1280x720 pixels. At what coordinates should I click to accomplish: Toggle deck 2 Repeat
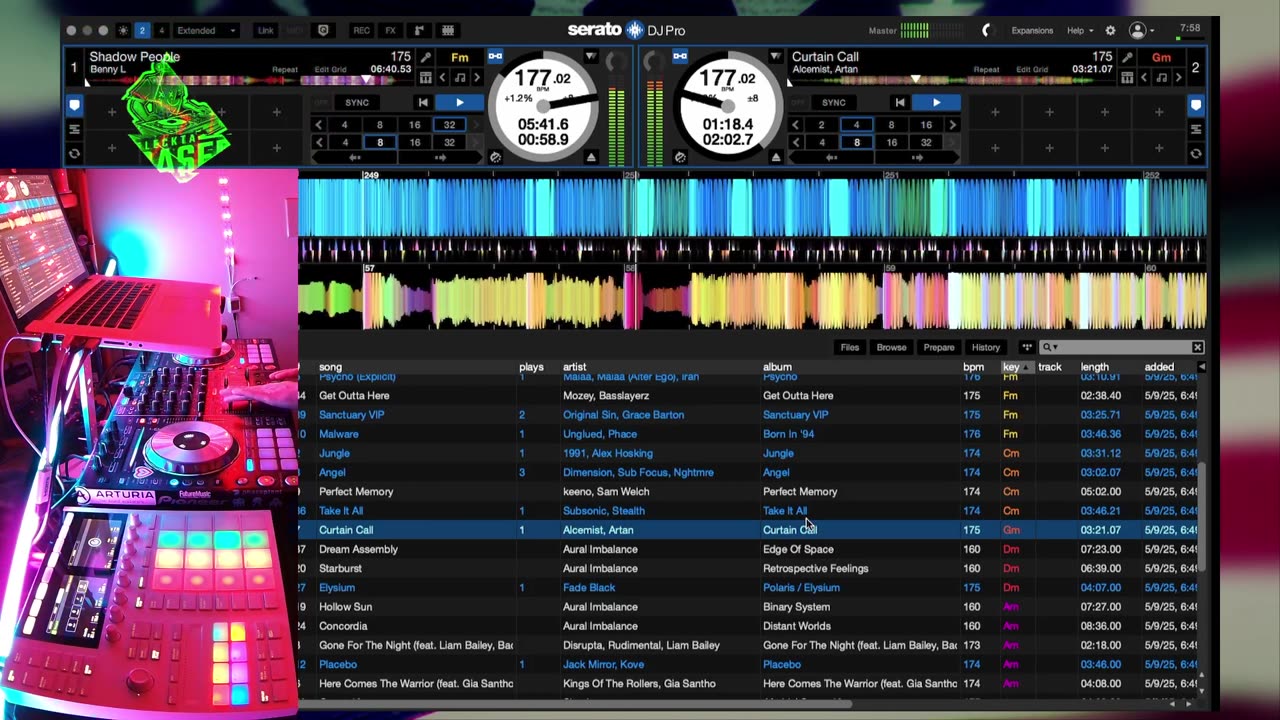click(x=987, y=69)
